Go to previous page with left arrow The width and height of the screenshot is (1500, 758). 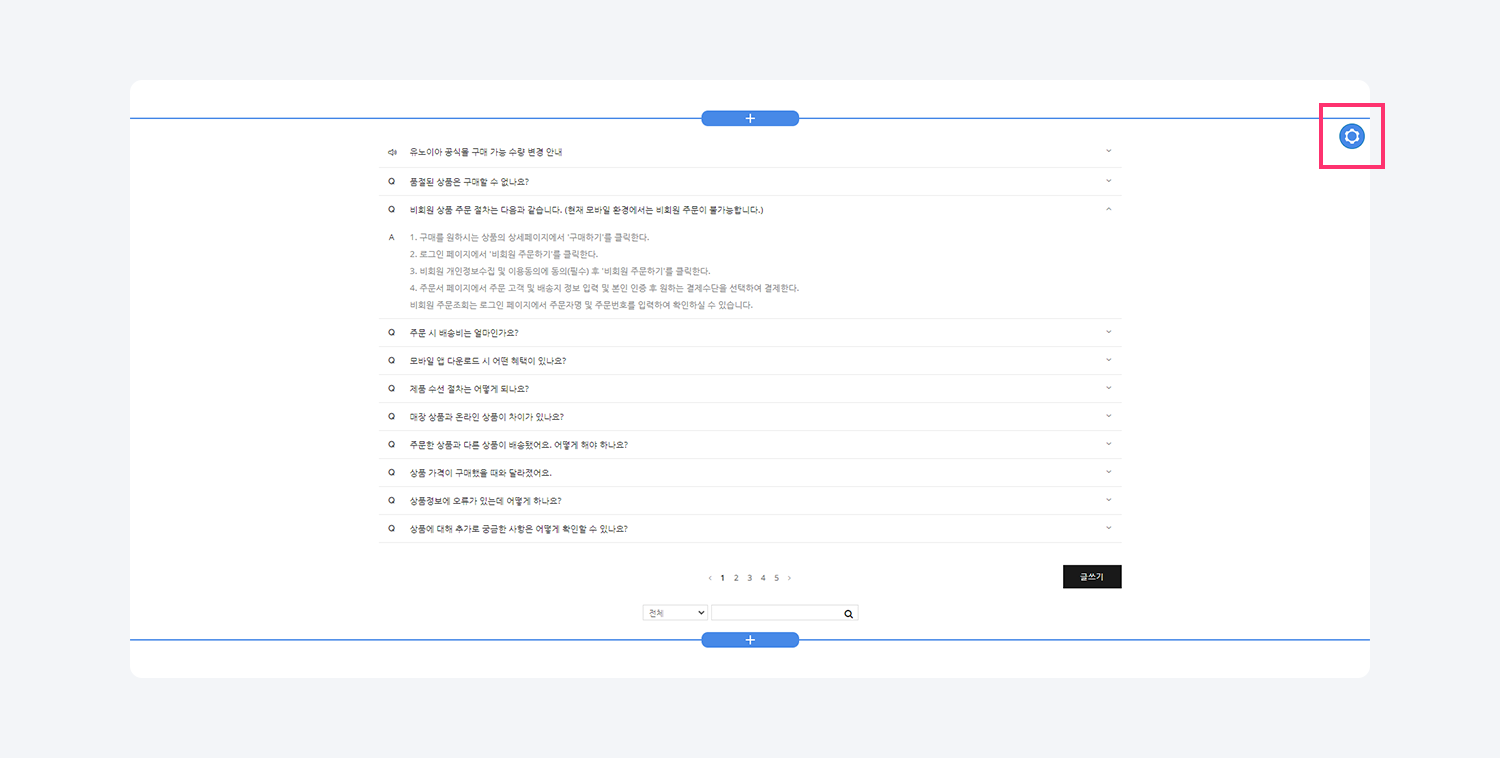(710, 578)
